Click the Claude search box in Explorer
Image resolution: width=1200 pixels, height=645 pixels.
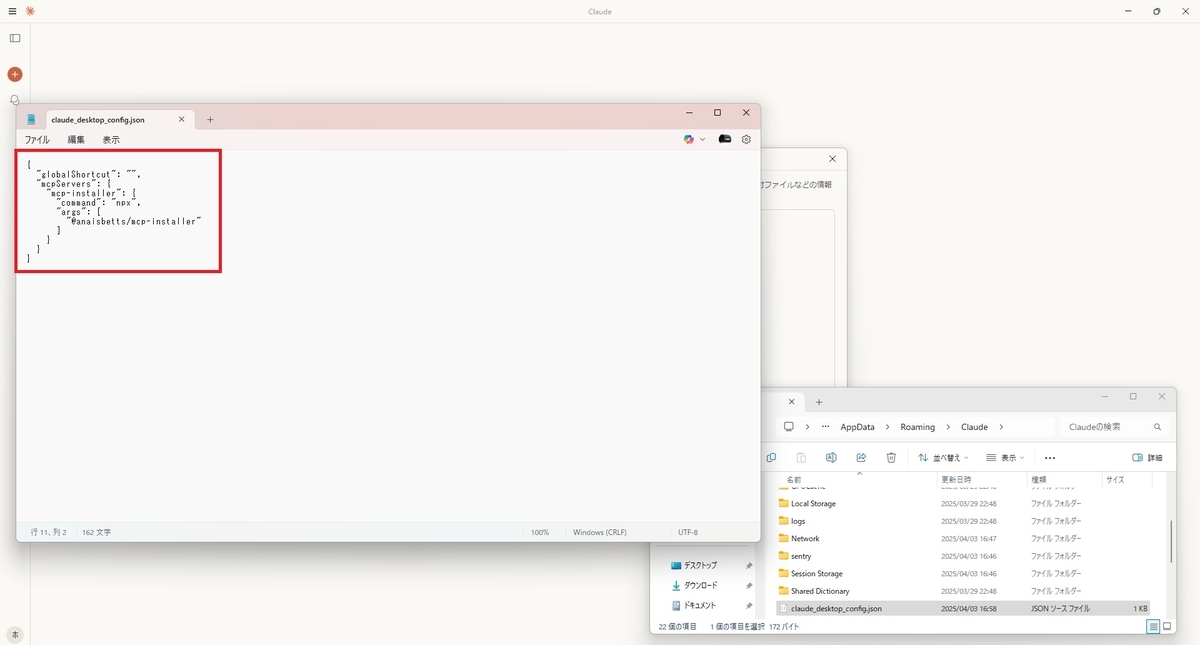click(x=1110, y=426)
